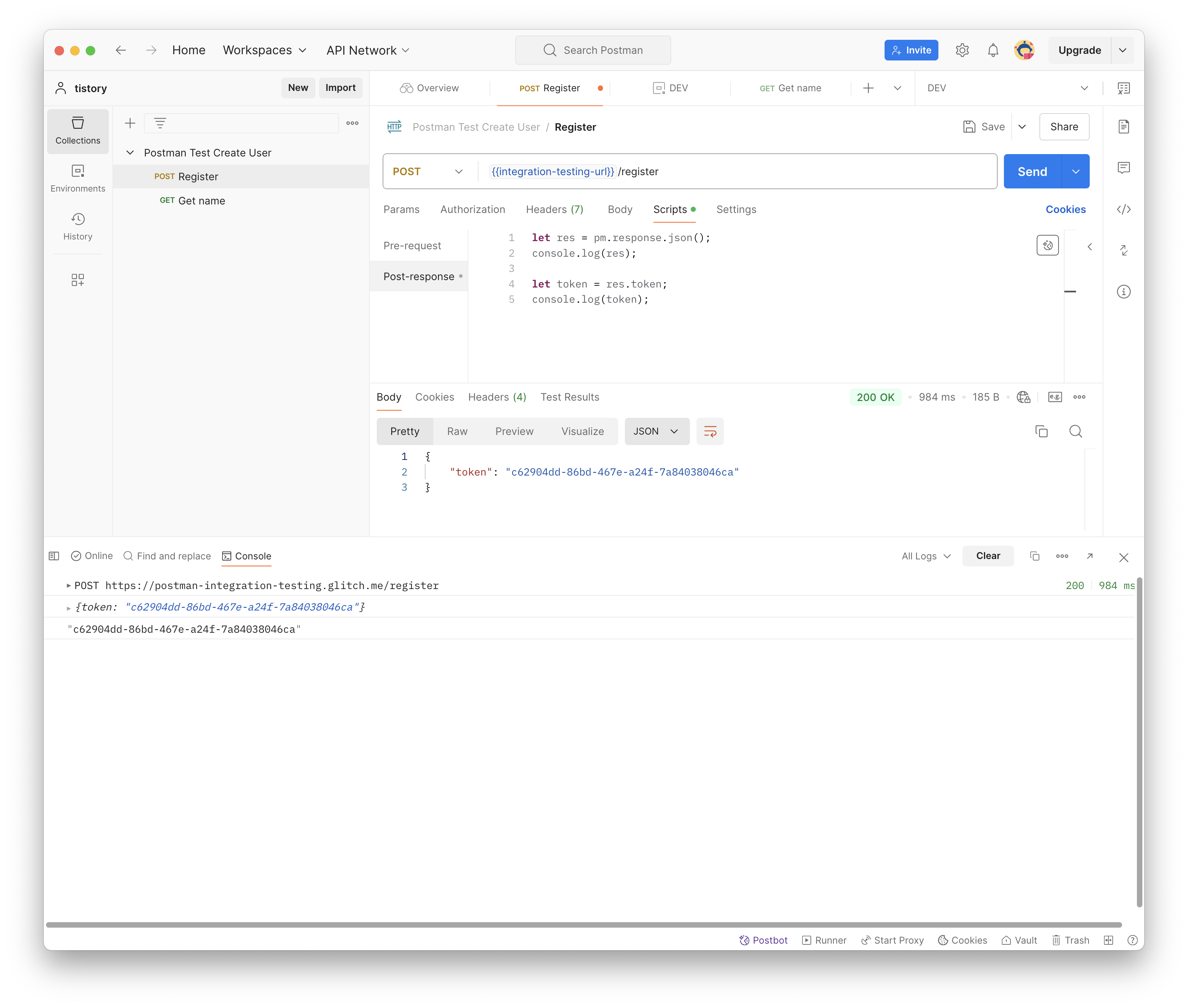Open the code snippet panel icon

pos(1123,209)
